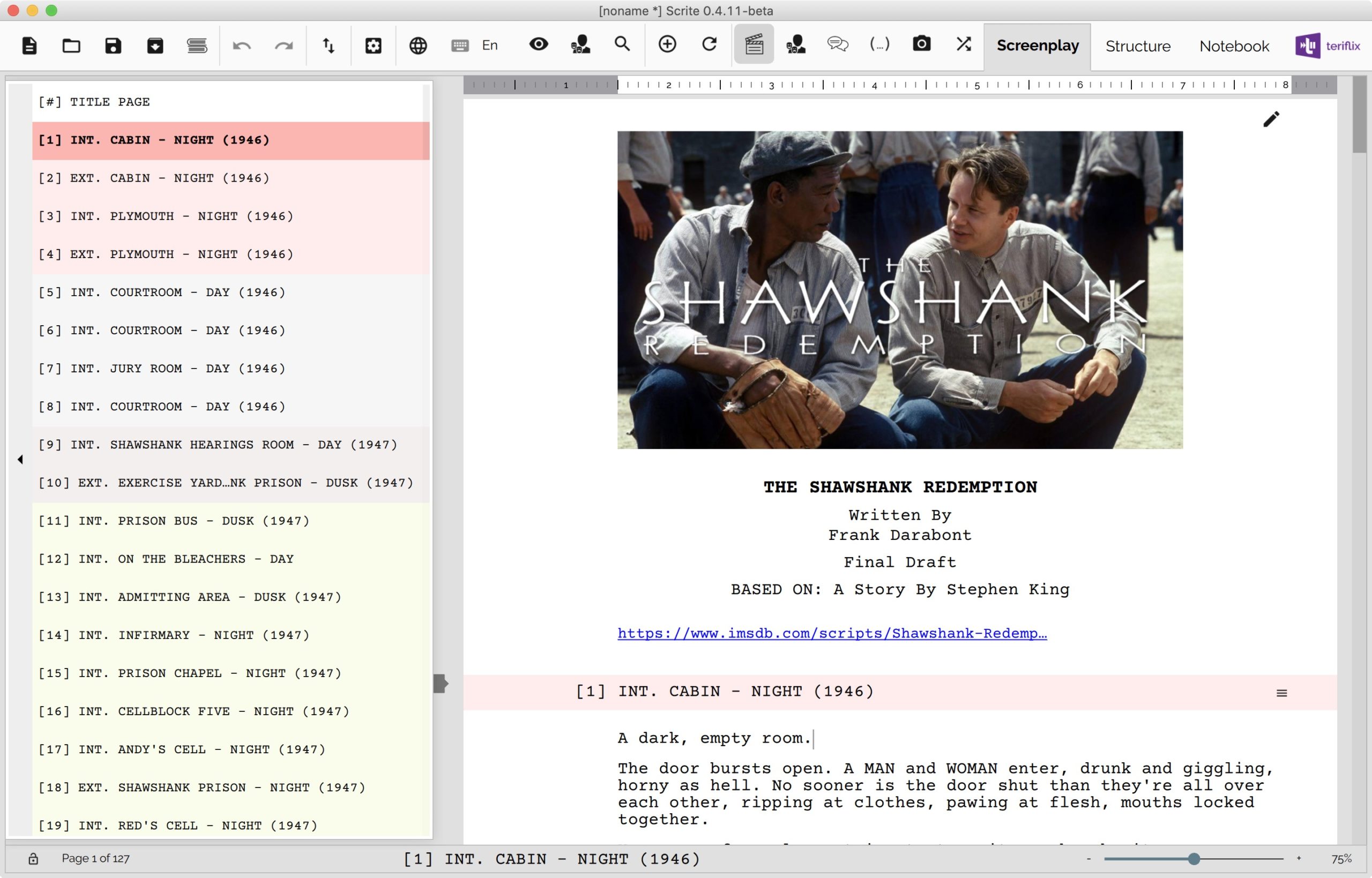
Task: Select scene [5] INT. COURTROOM - DAY
Action: [x=231, y=293]
